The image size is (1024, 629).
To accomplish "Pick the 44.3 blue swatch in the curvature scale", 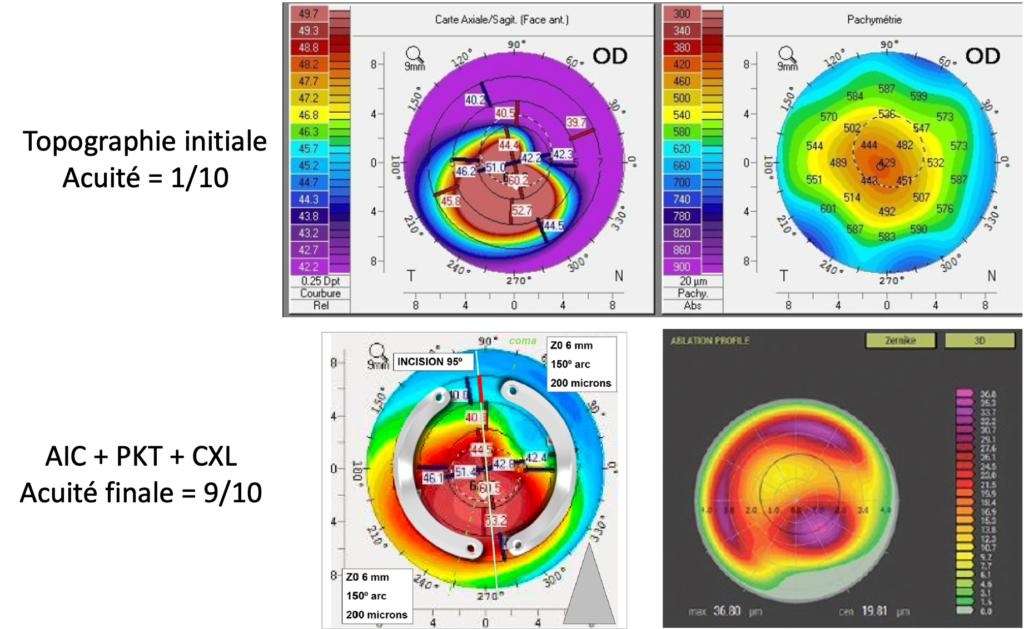I will pyautogui.click(x=308, y=199).
